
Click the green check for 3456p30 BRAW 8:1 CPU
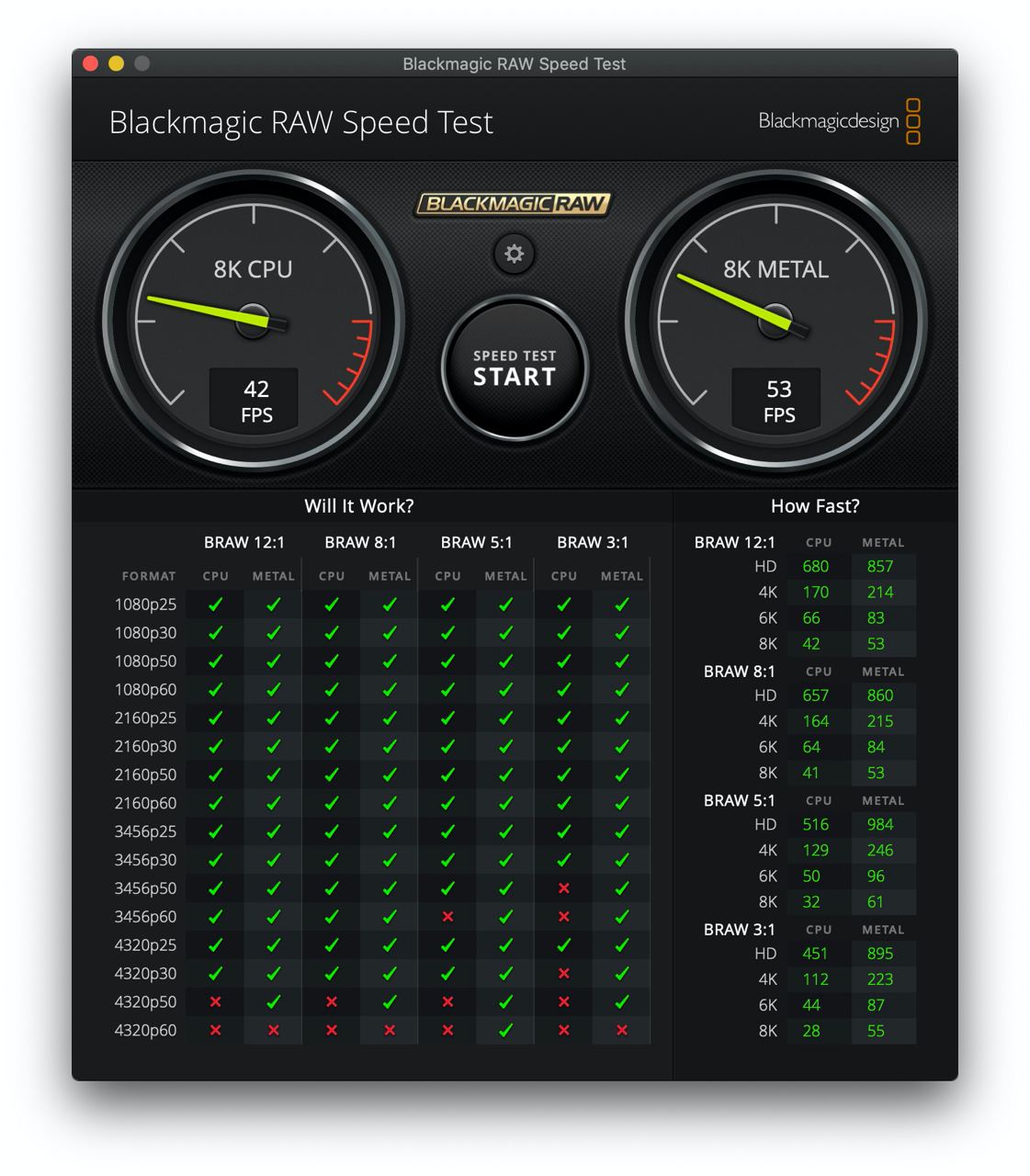tap(332, 860)
